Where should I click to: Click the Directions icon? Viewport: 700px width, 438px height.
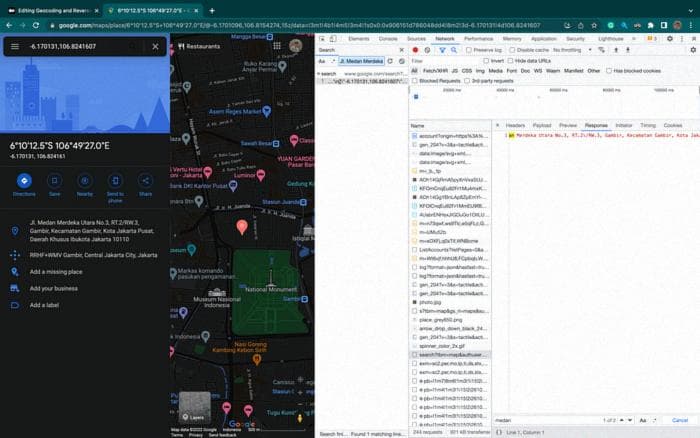24,181
